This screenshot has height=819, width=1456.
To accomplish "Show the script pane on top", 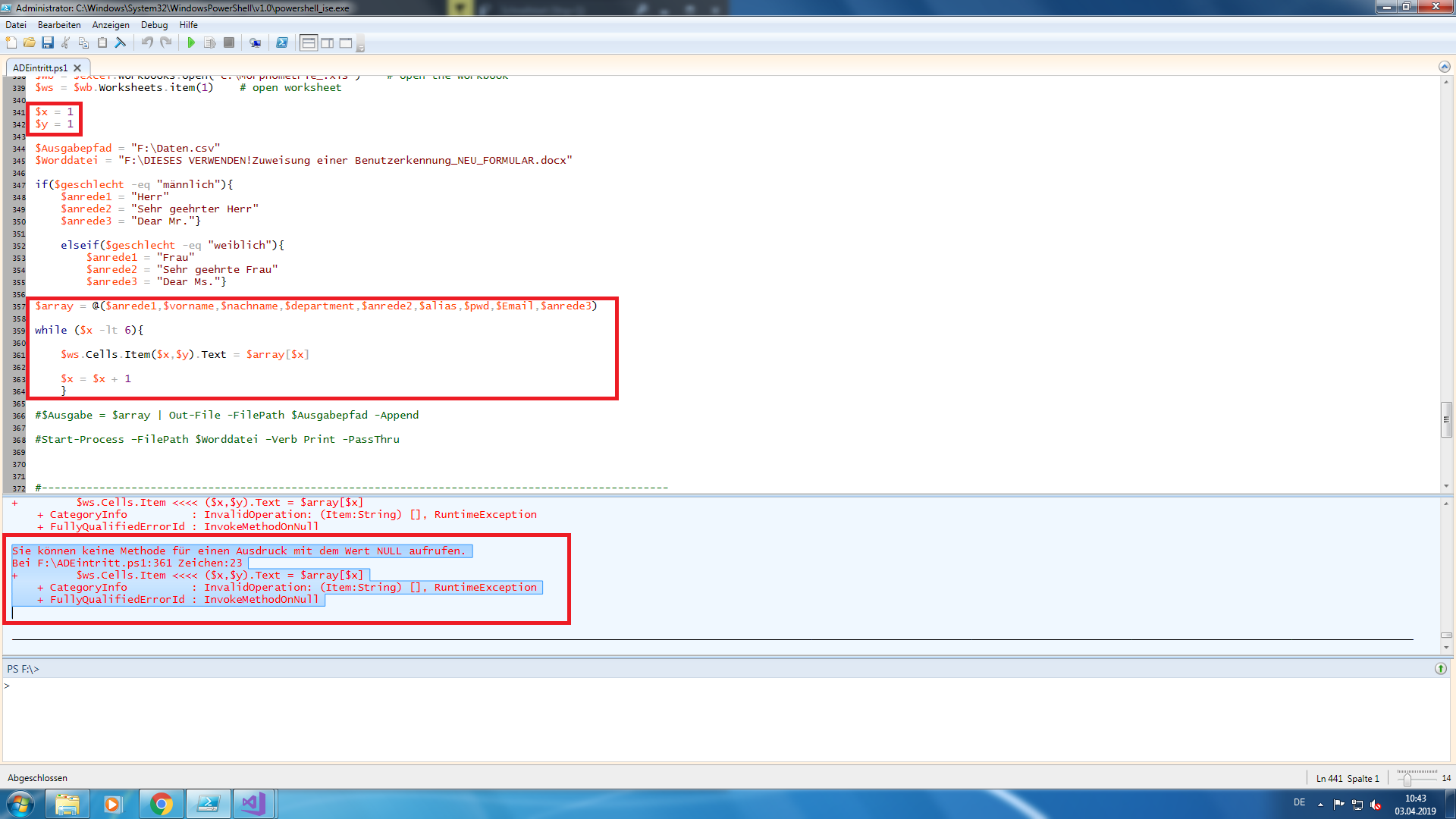I will [309, 43].
